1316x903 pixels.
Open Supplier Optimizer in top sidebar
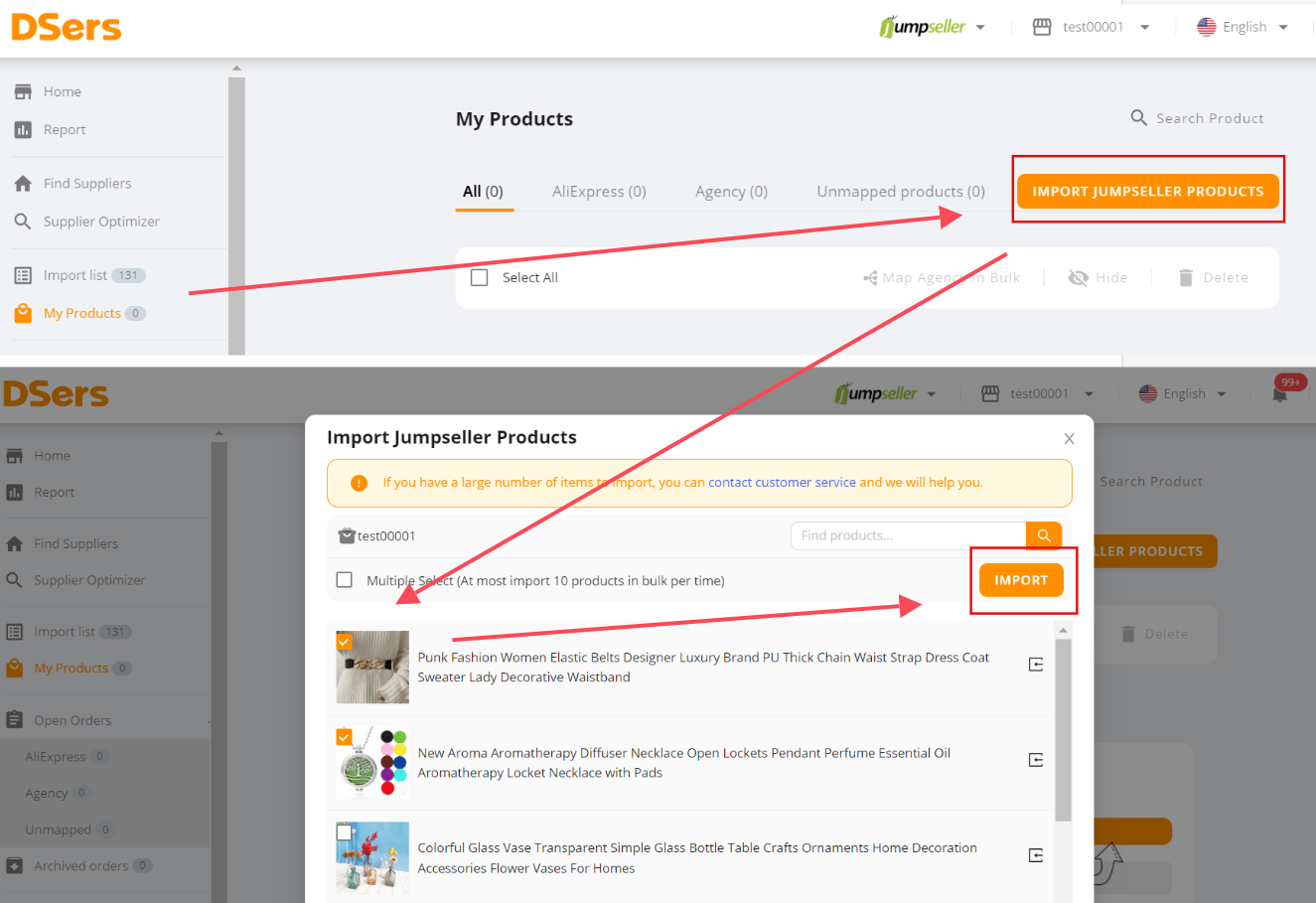(x=100, y=221)
